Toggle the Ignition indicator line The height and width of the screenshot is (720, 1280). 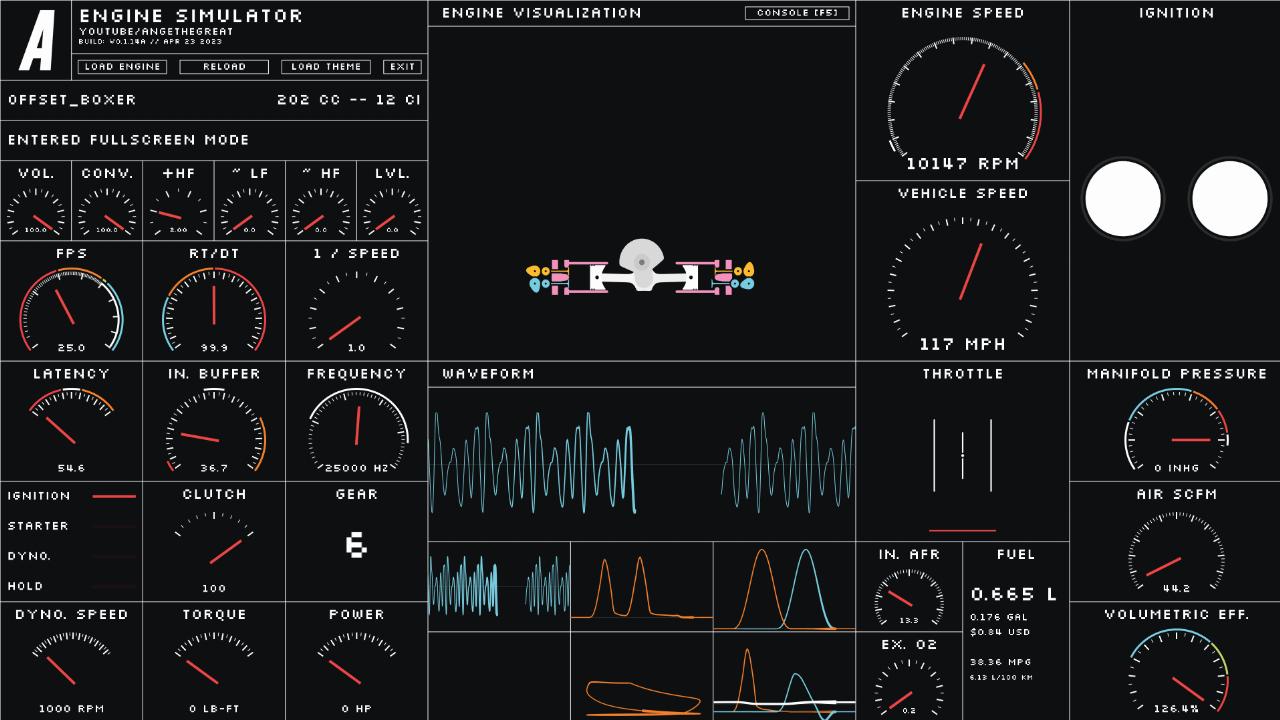click(x=114, y=496)
